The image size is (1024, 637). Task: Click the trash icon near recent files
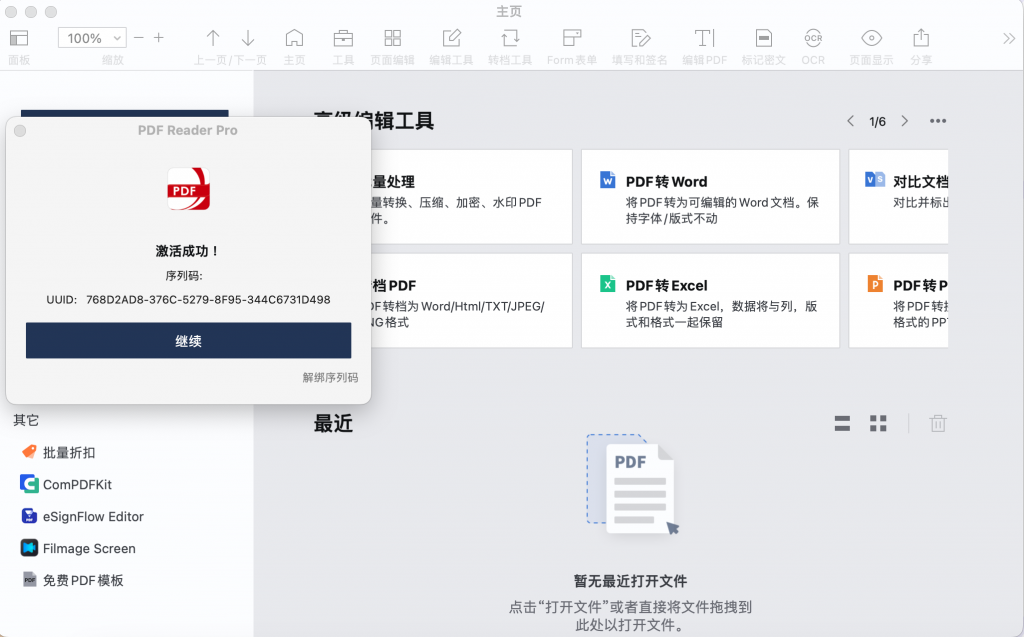click(x=937, y=423)
